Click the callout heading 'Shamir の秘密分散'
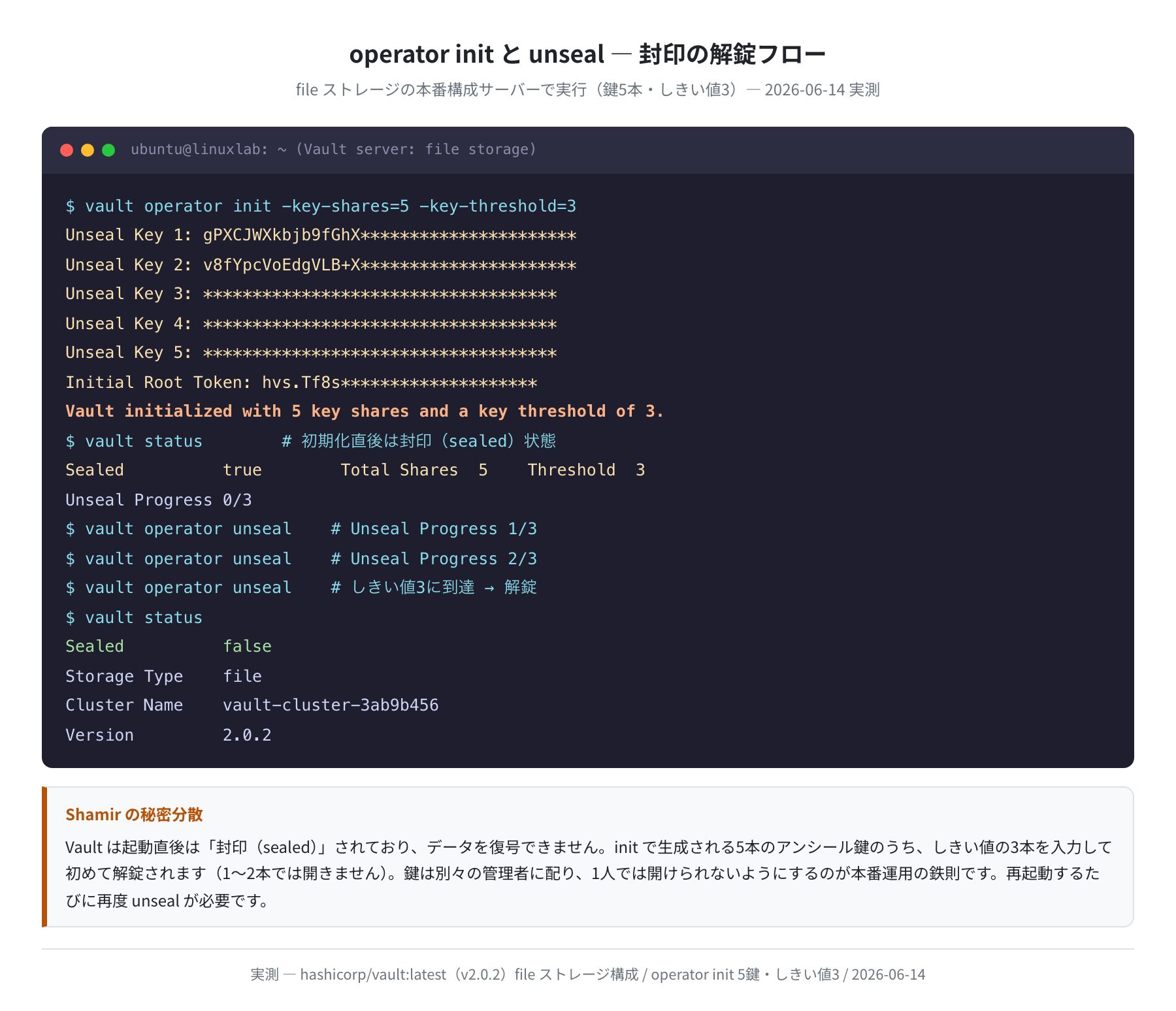Image resolution: width=1176 pixels, height=1011 pixels. (134, 814)
